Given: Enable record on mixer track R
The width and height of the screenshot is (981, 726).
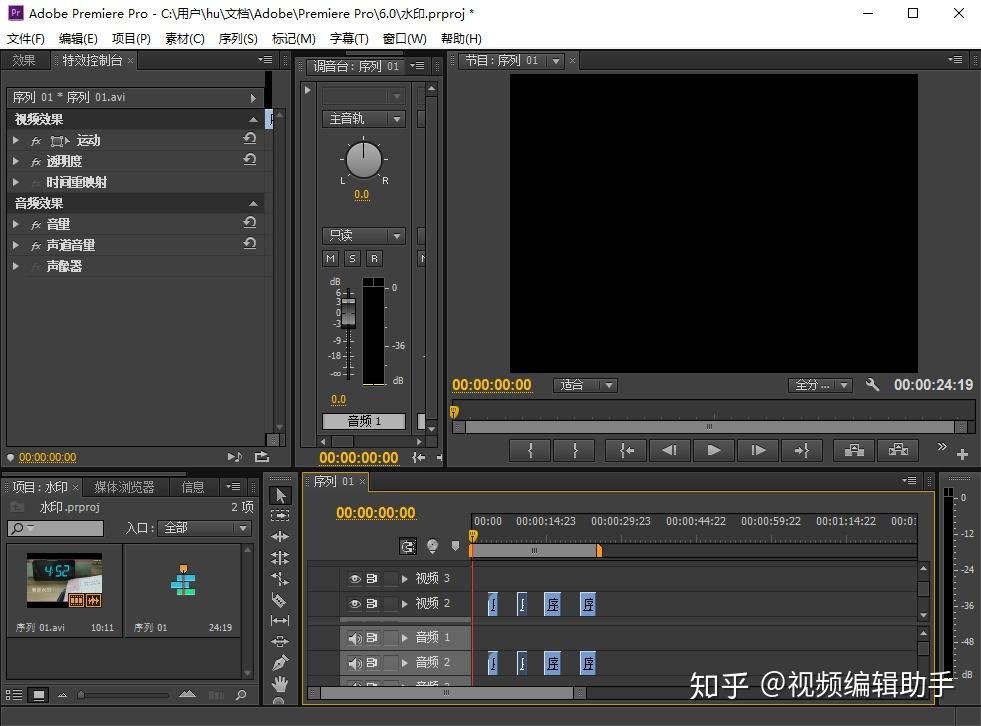Looking at the screenshot, I should coord(374,258).
